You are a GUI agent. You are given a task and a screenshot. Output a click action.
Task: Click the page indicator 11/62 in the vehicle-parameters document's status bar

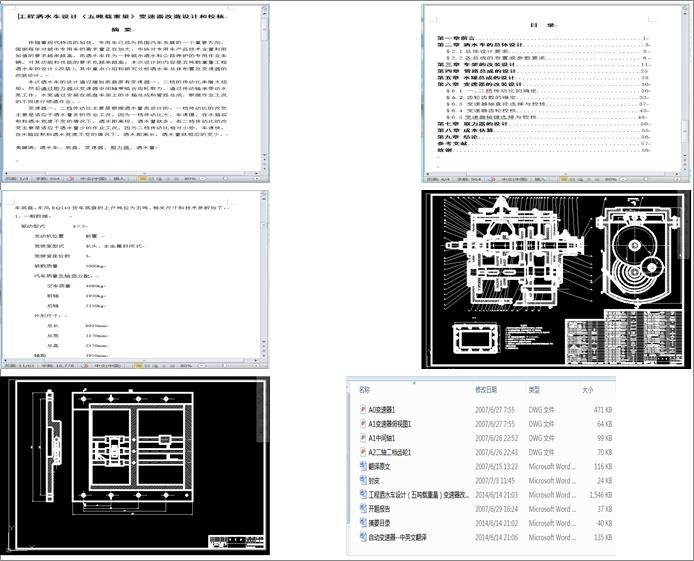20,365
